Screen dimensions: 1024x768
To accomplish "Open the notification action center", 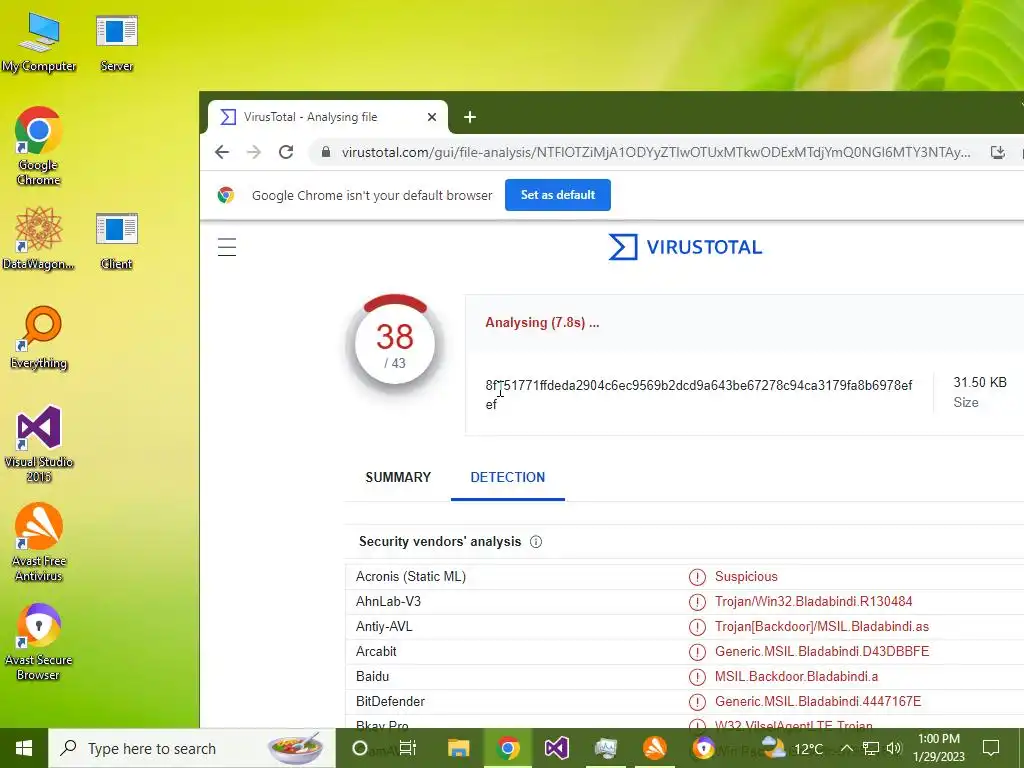I will coord(991,748).
